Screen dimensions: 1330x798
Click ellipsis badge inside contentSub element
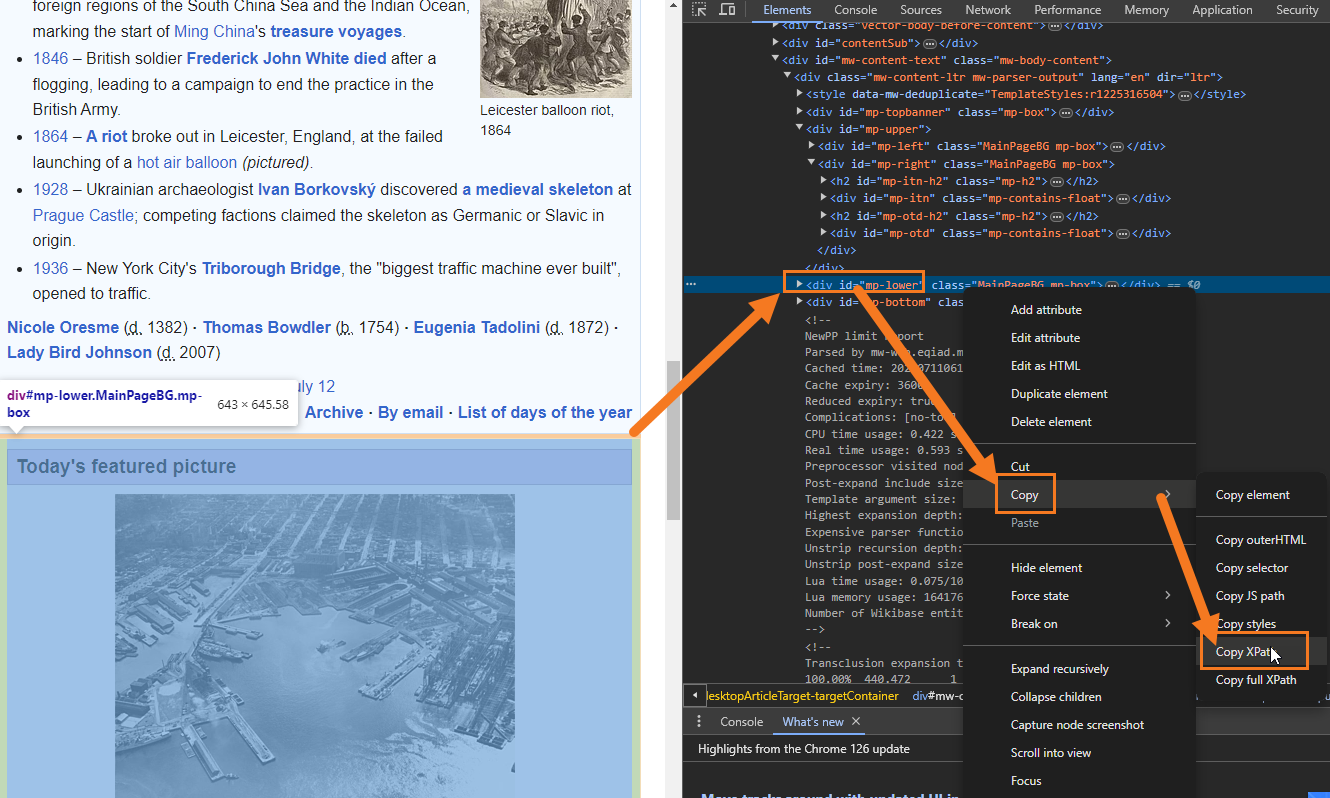click(x=929, y=44)
